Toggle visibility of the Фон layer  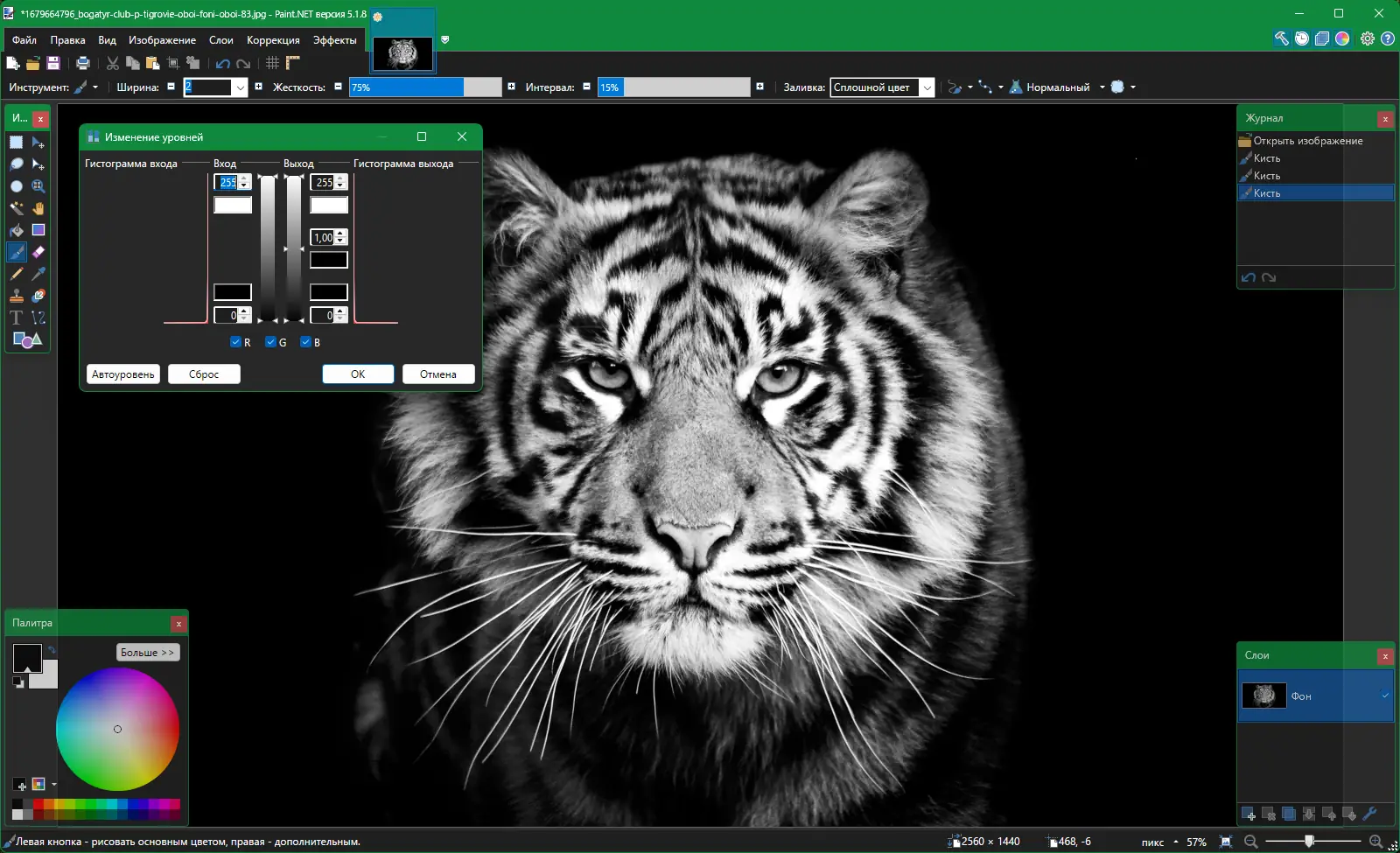click(1385, 696)
